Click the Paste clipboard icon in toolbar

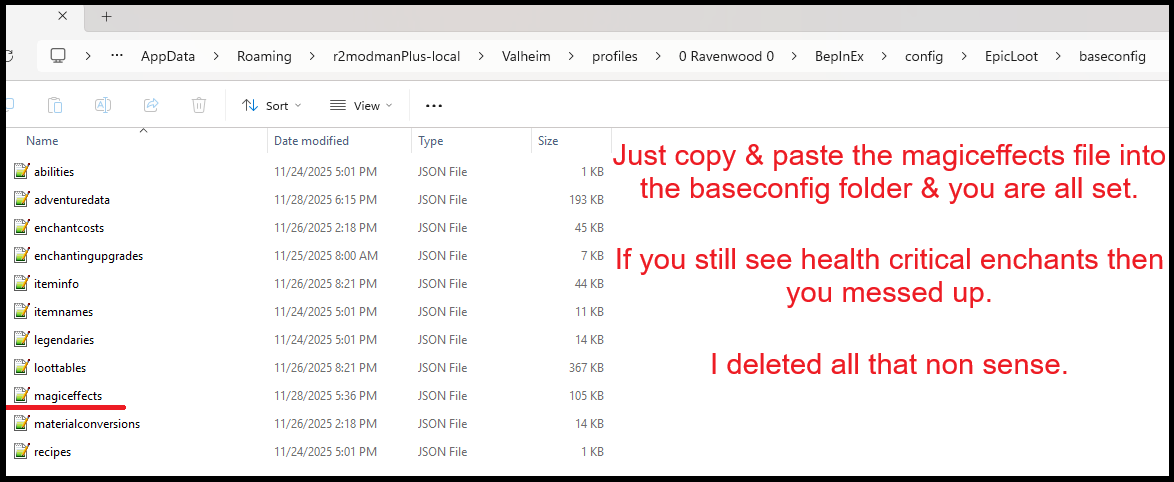click(x=55, y=106)
